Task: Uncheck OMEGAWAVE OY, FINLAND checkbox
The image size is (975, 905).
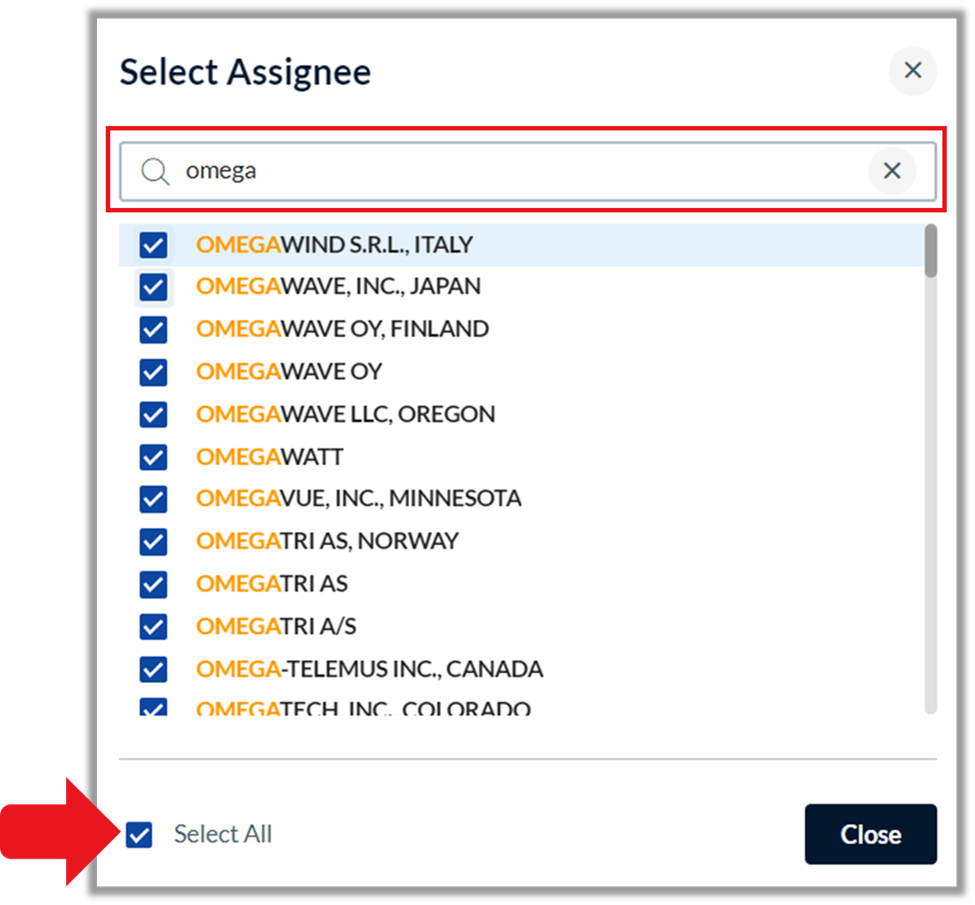Action: [x=153, y=330]
